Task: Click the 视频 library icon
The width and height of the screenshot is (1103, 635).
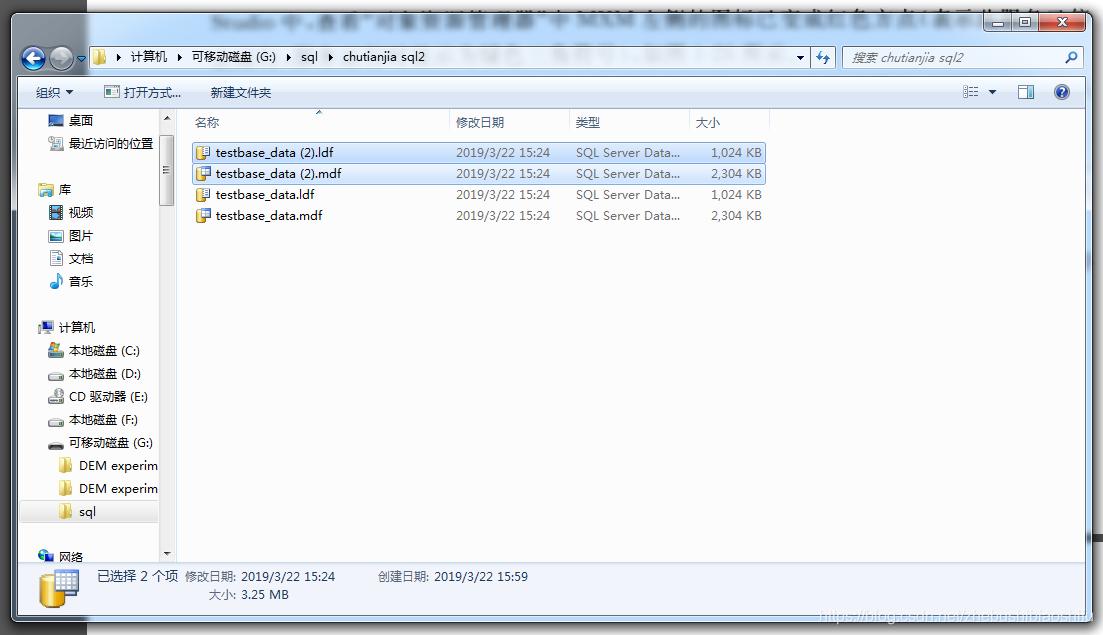Action: tap(56, 212)
